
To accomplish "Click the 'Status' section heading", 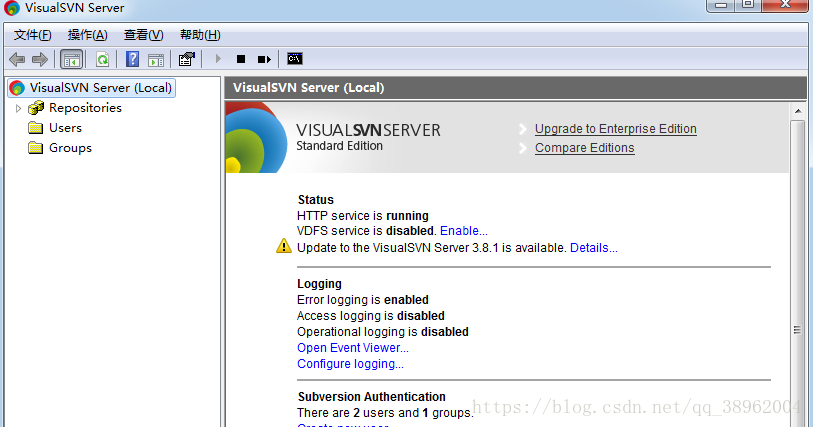I will click(x=316, y=200).
